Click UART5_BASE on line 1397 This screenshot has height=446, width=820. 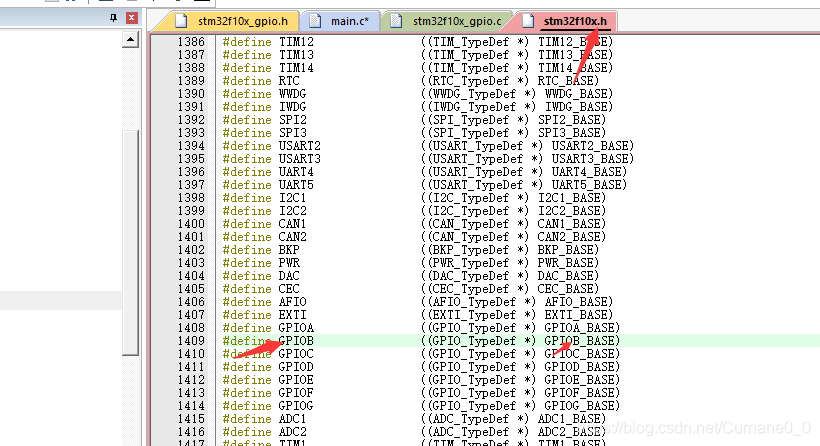pyautogui.click(x=586, y=185)
